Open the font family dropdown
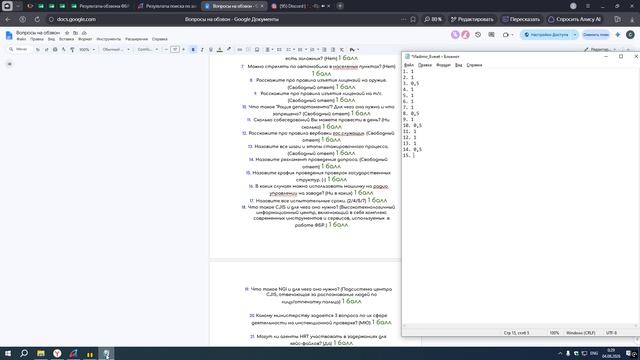Screen dimensions: 640x360 148,50
